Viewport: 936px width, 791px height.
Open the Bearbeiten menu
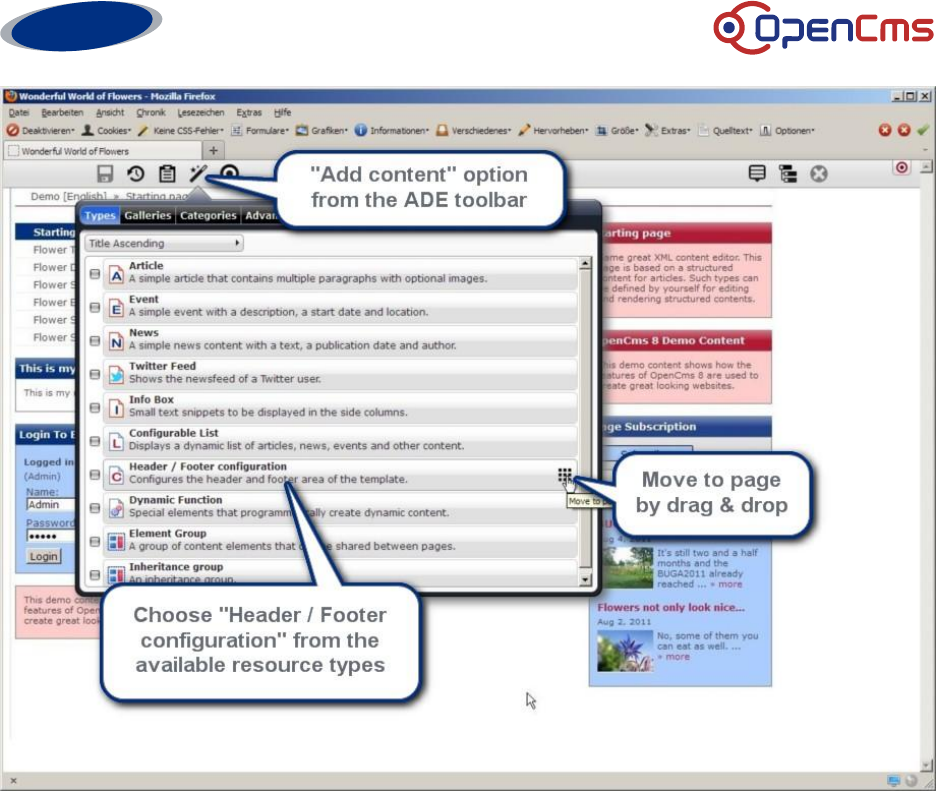62,112
